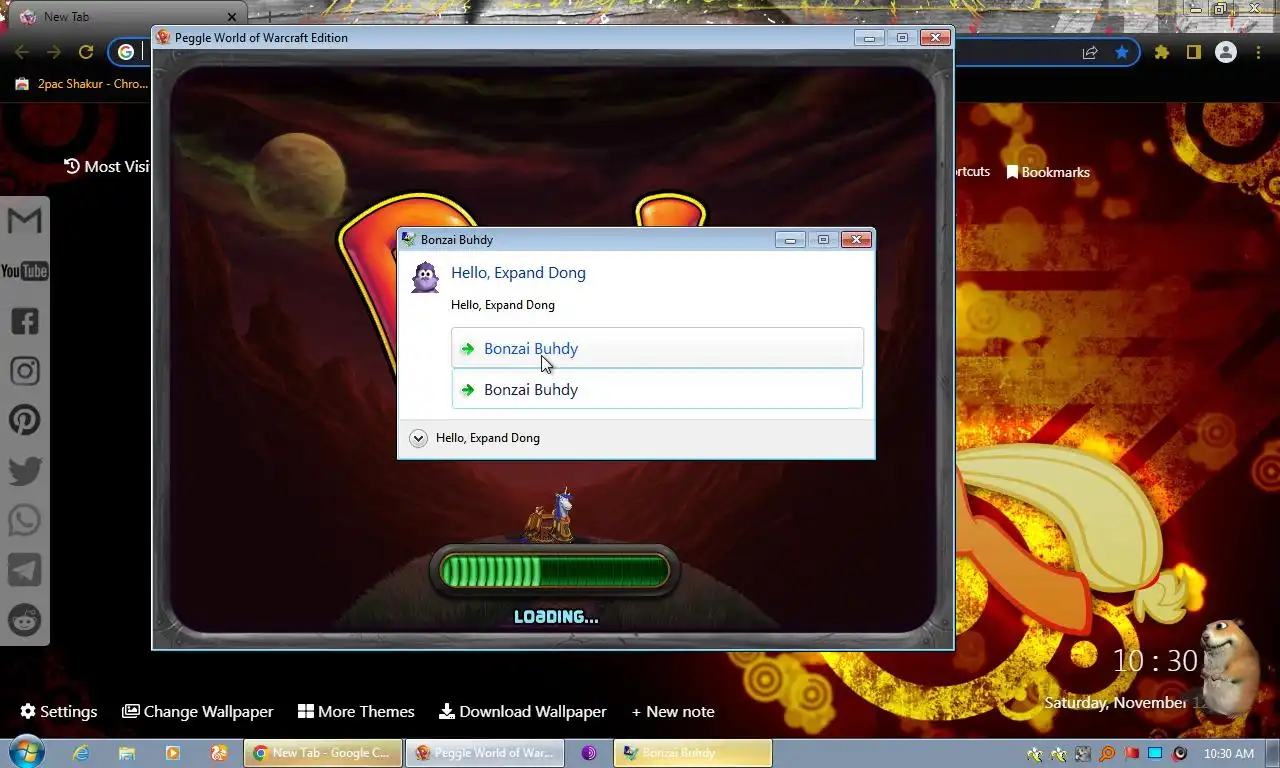Open Bookmarks on the new tab page
Viewport: 1280px width, 768px height.
[x=1048, y=172]
